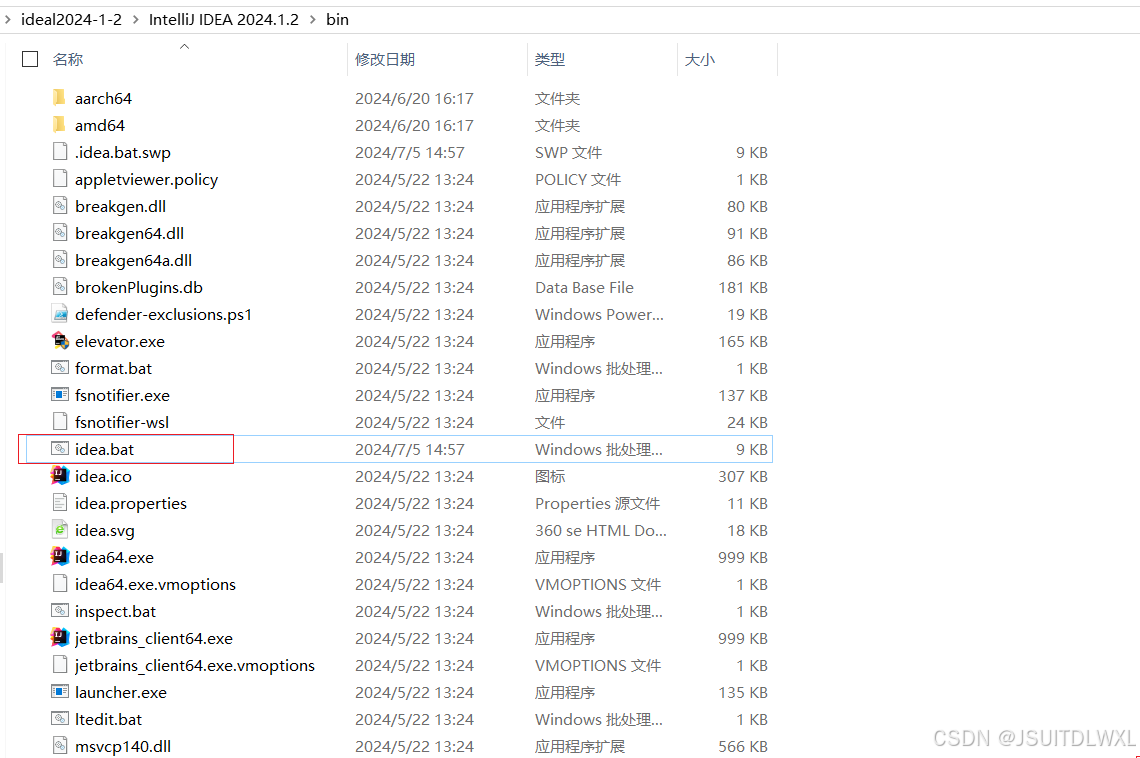
Task: Click the bin breadcrumb segment
Action: (337, 20)
